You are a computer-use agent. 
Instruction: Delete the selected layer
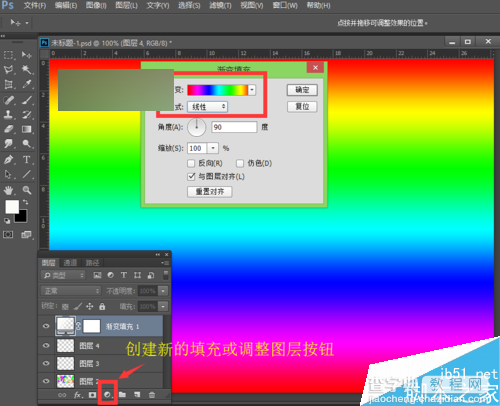coord(152,395)
